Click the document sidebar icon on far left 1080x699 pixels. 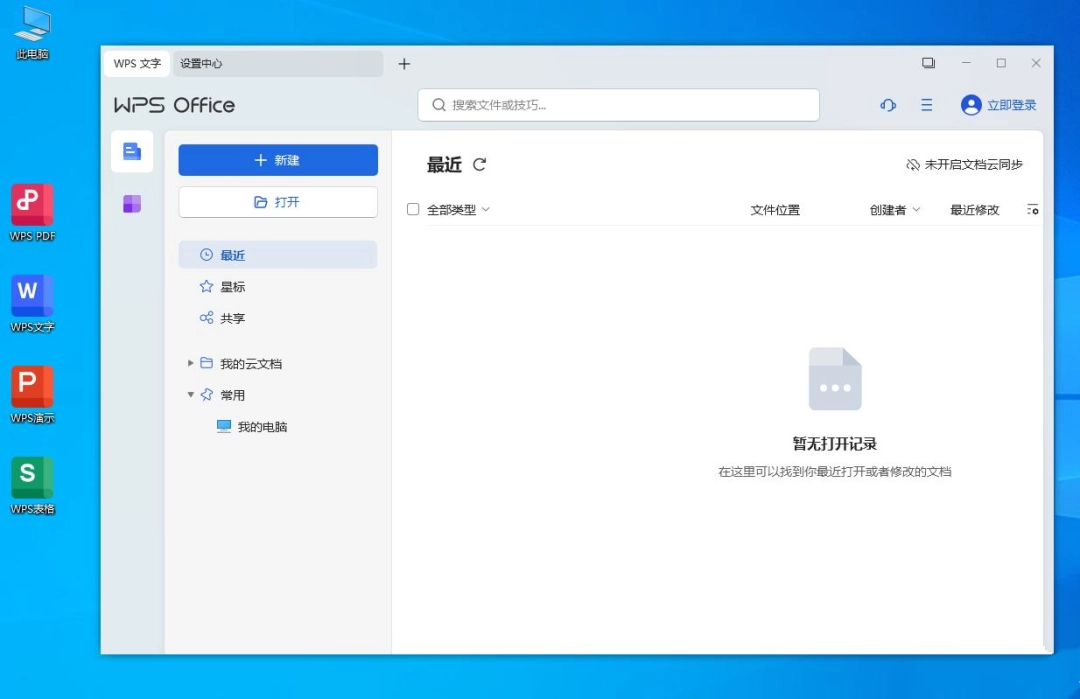(132, 151)
